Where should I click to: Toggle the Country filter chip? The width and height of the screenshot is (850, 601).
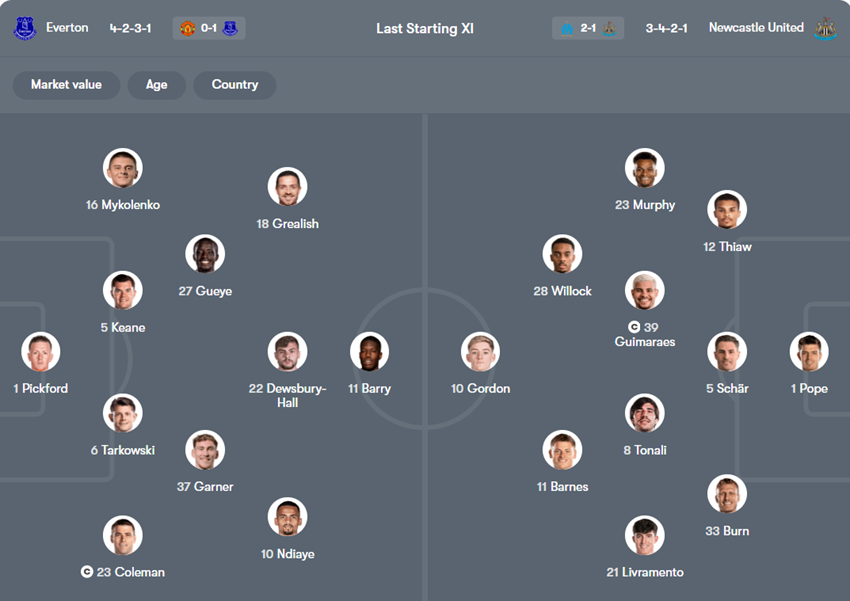235,85
